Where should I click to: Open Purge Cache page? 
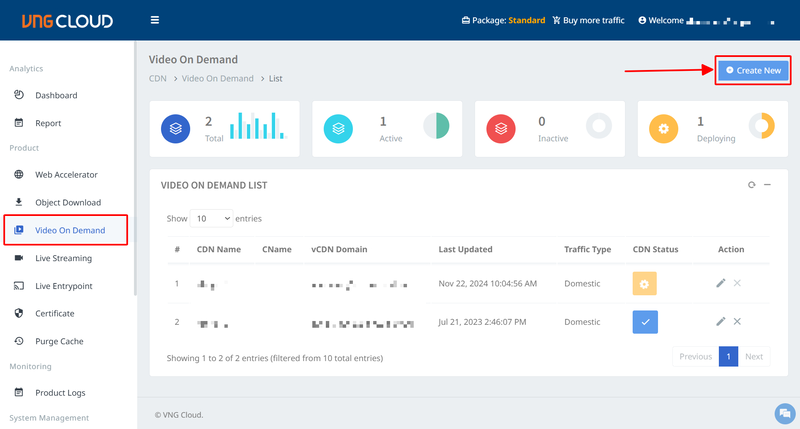59,341
